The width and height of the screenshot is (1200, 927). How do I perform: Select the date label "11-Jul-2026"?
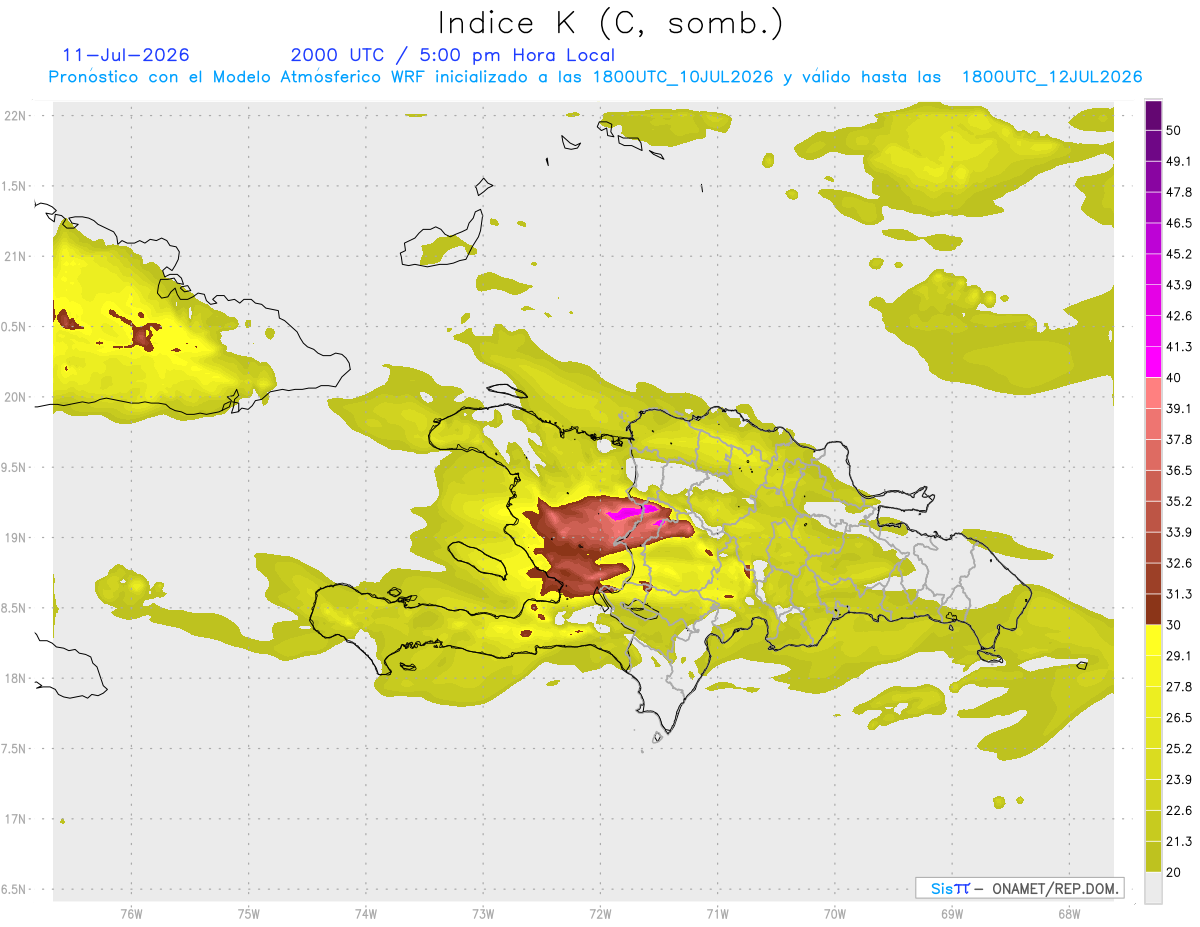coord(125,55)
